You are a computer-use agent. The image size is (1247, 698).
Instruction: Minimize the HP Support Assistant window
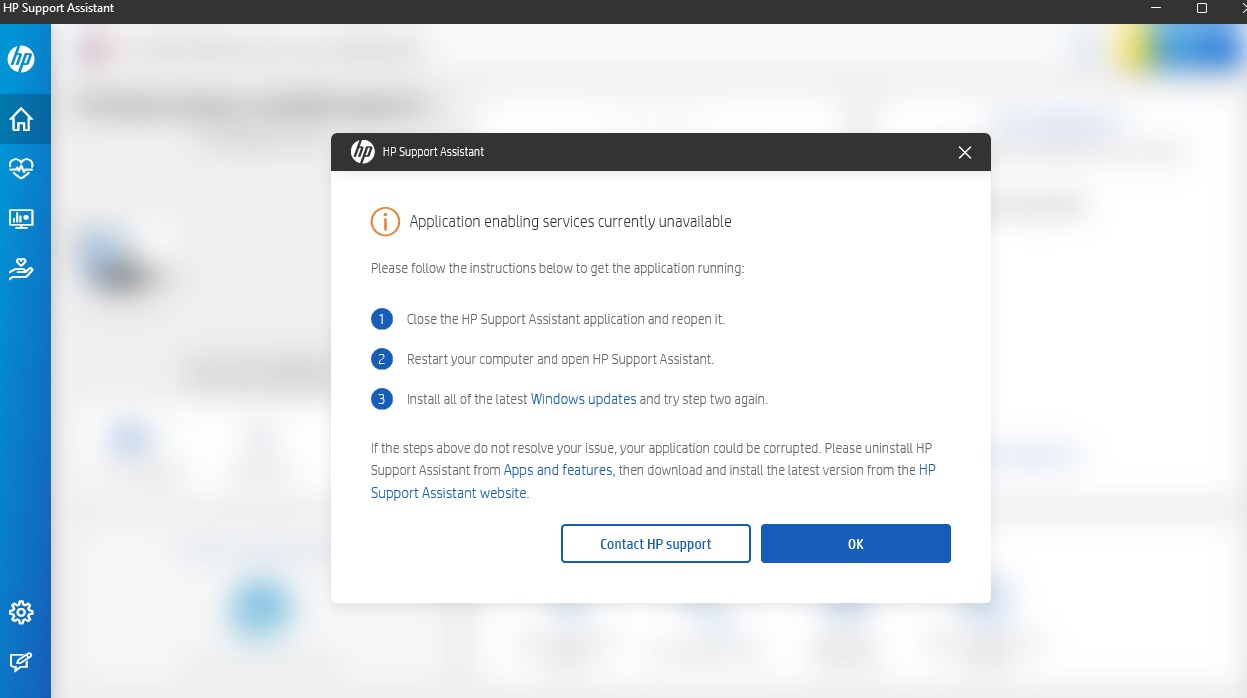click(x=1157, y=8)
